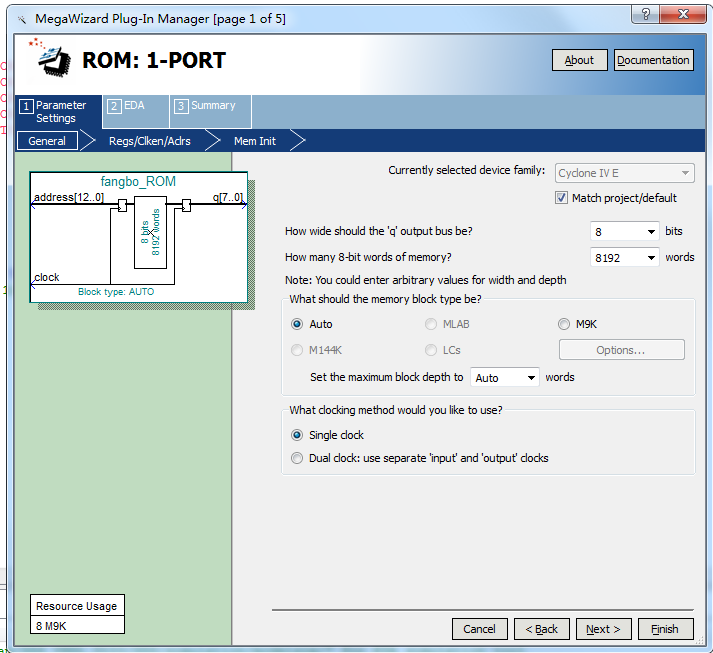This screenshot has width=713, height=653.
Task: Click the q[7..0] output port label
Action: 227,197
